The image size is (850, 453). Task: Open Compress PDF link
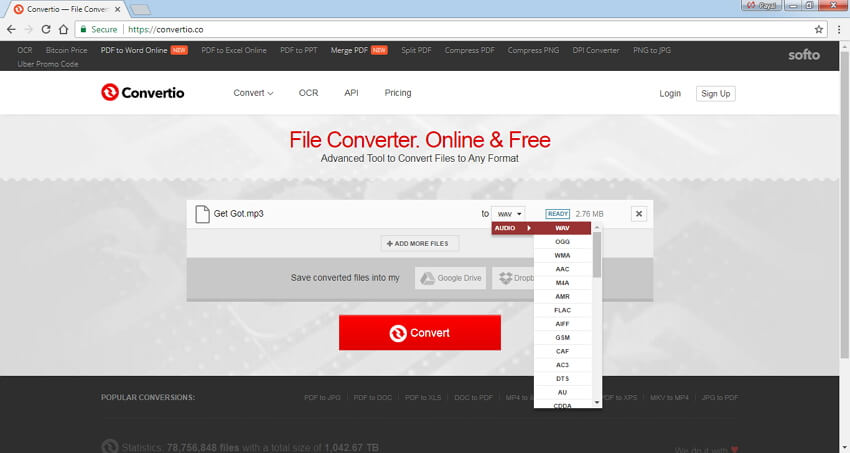coord(469,50)
